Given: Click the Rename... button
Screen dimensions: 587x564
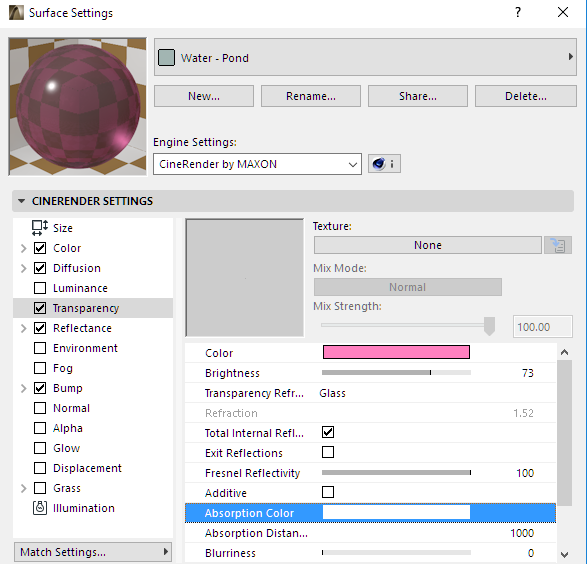Looking at the screenshot, I should point(311,96).
